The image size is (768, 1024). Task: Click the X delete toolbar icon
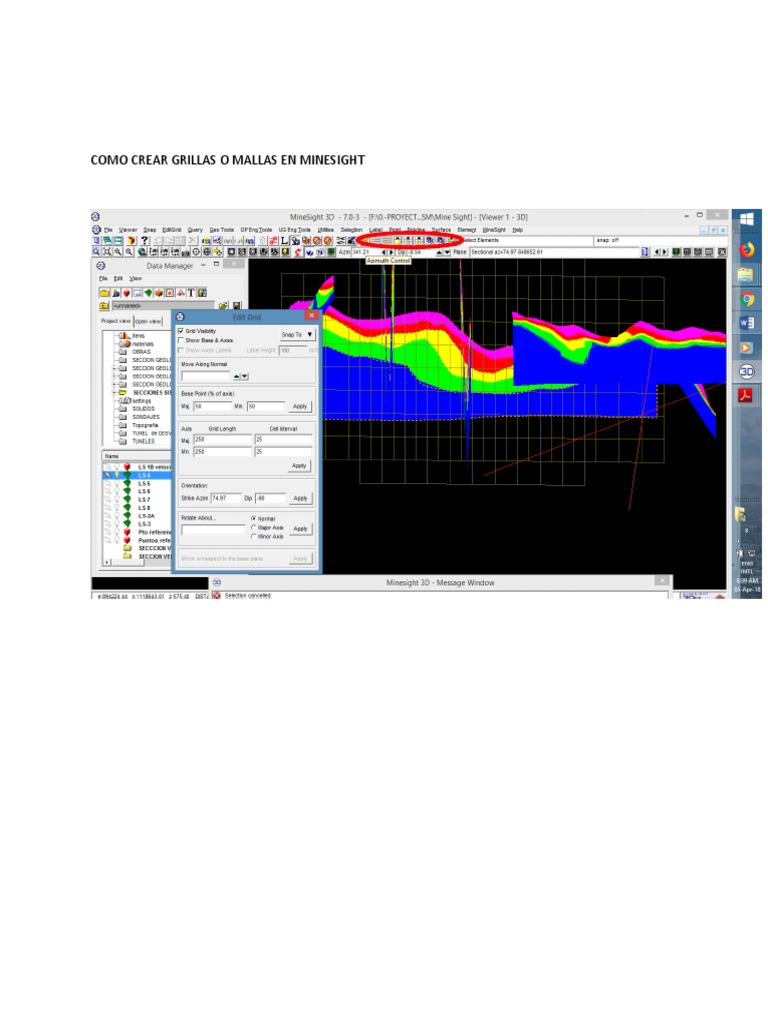193,240
